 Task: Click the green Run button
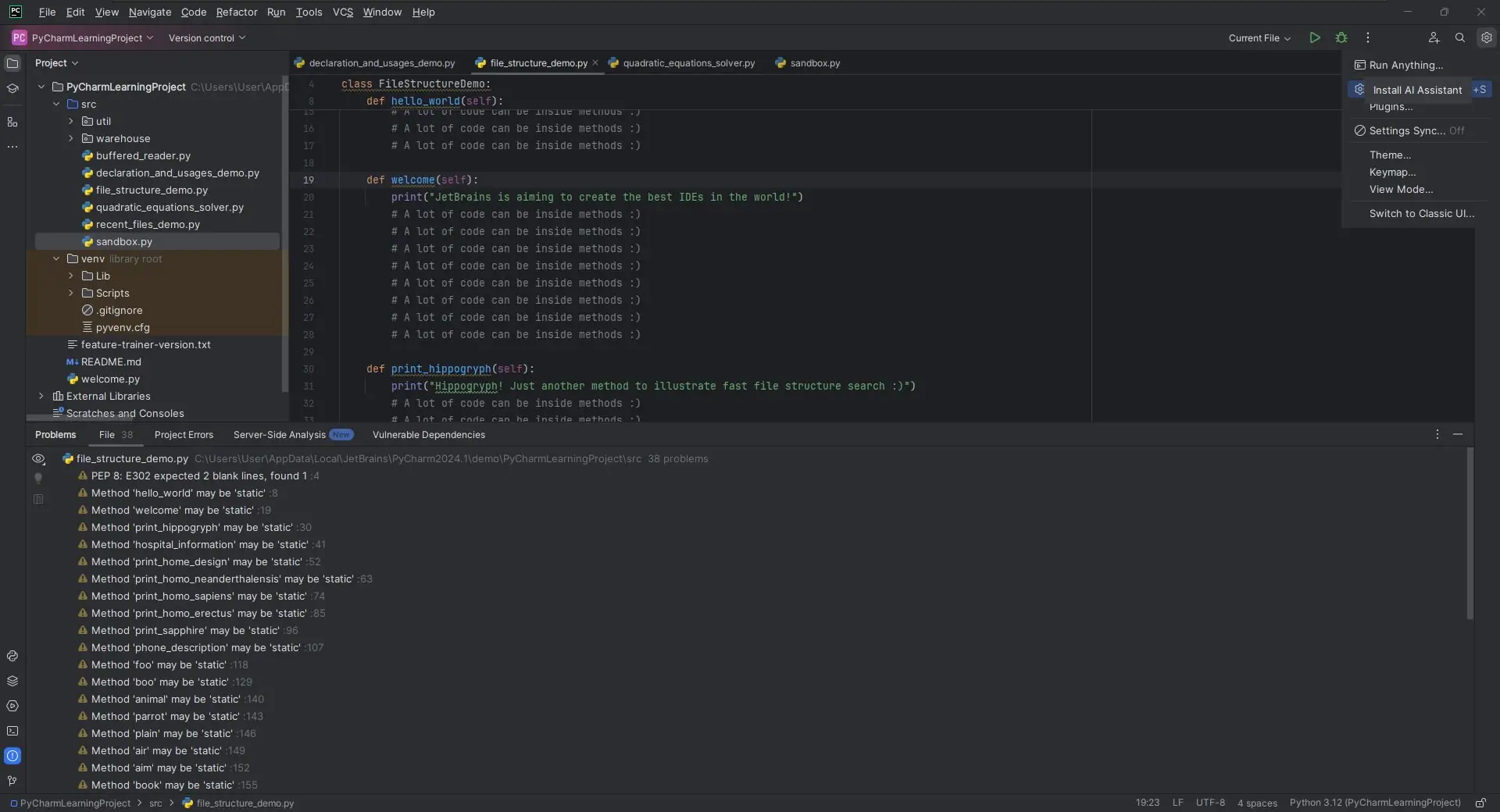click(1315, 37)
